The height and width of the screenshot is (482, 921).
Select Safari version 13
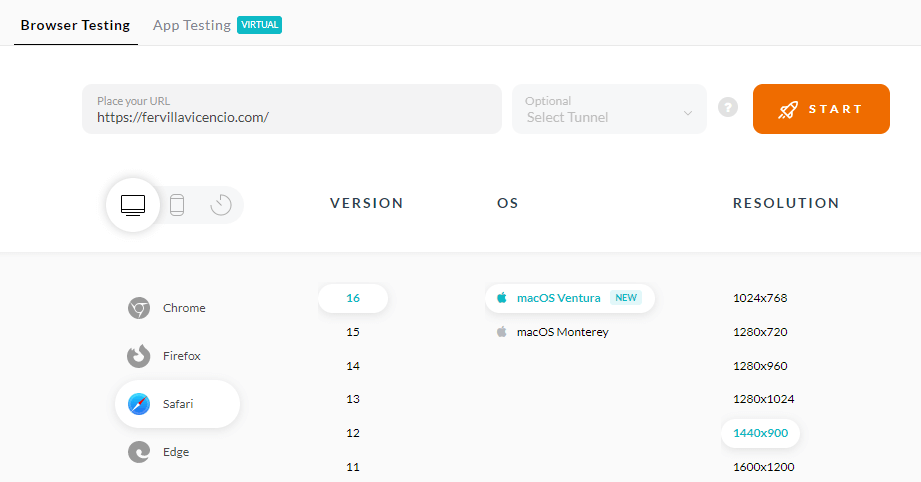(353, 399)
